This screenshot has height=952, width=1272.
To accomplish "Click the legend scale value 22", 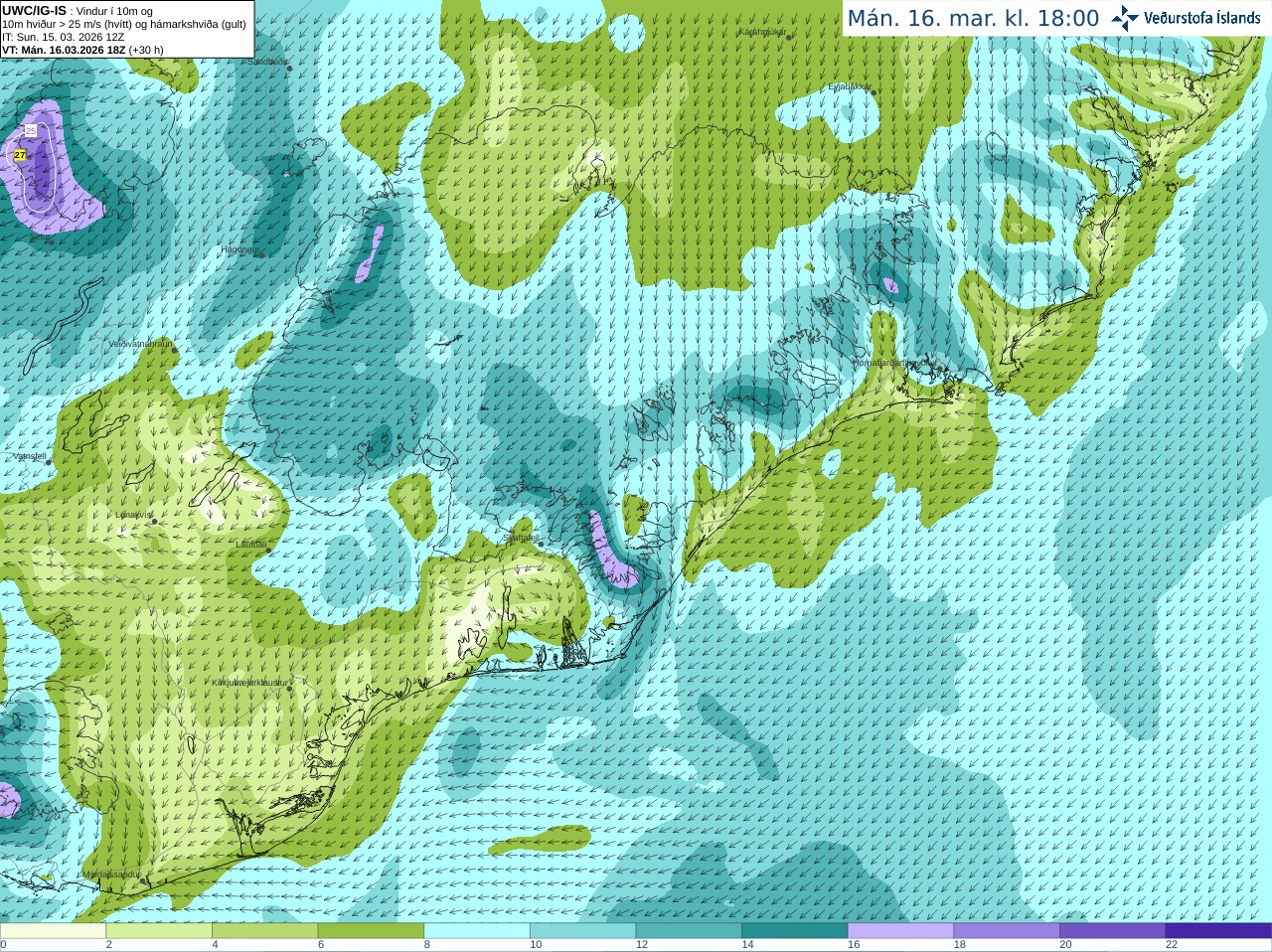I will [1172, 945].
